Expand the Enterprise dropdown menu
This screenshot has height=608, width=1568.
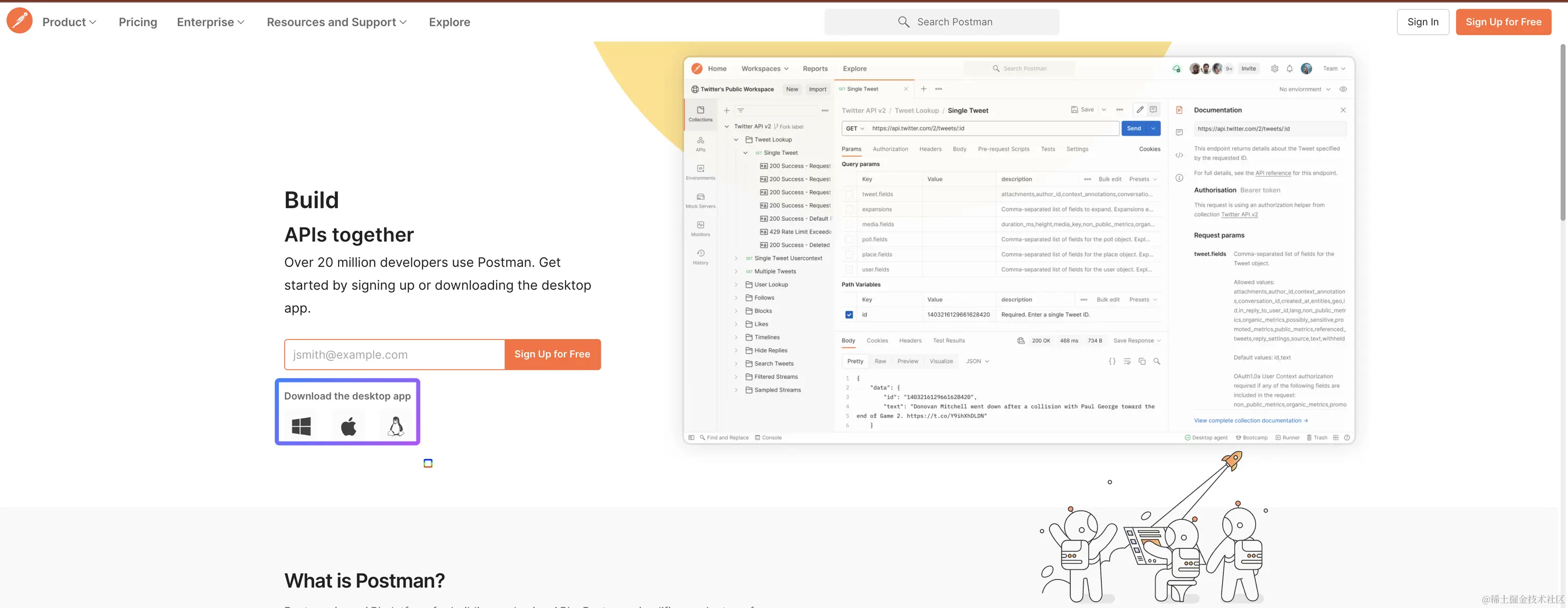pyautogui.click(x=211, y=22)
